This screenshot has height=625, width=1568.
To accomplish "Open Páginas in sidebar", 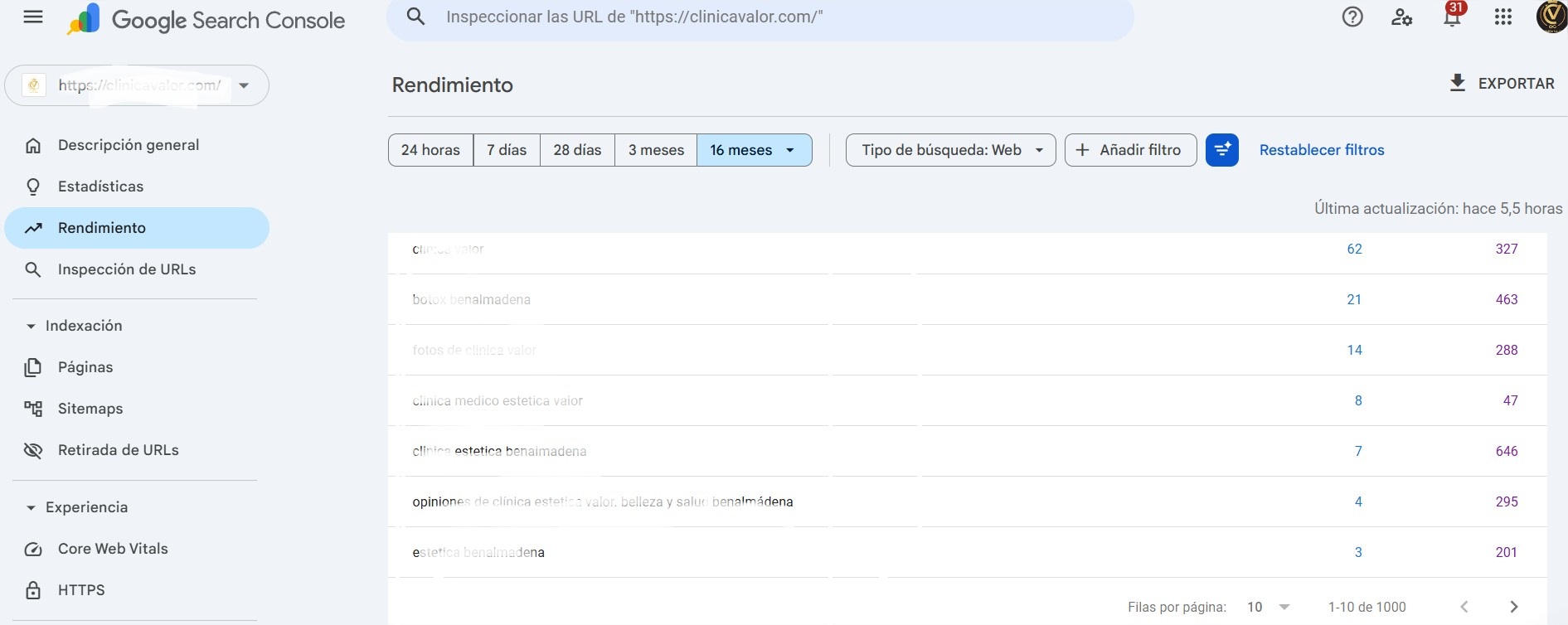I will 137,367.
